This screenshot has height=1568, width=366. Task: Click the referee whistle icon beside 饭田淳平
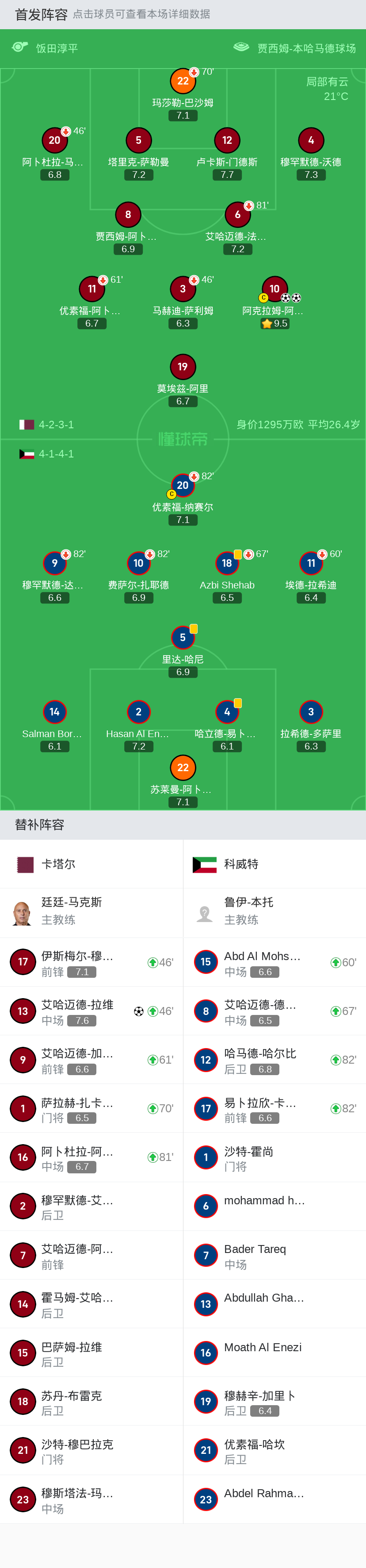[x=19, y=46]
